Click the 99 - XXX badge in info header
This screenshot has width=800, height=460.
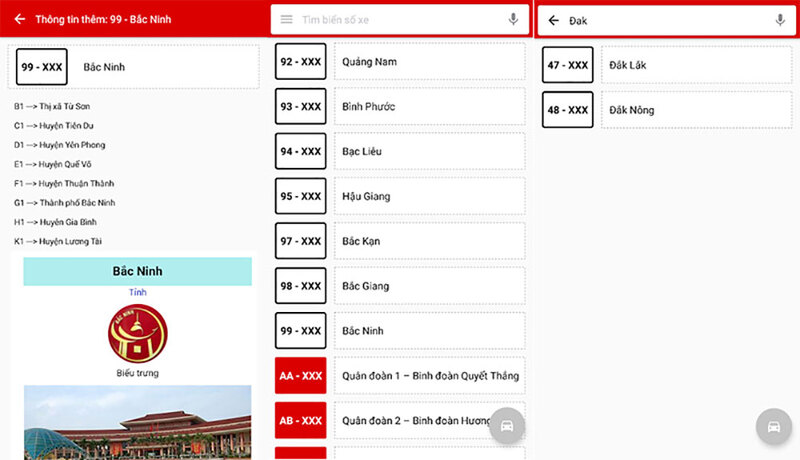(x=42, y=67)
